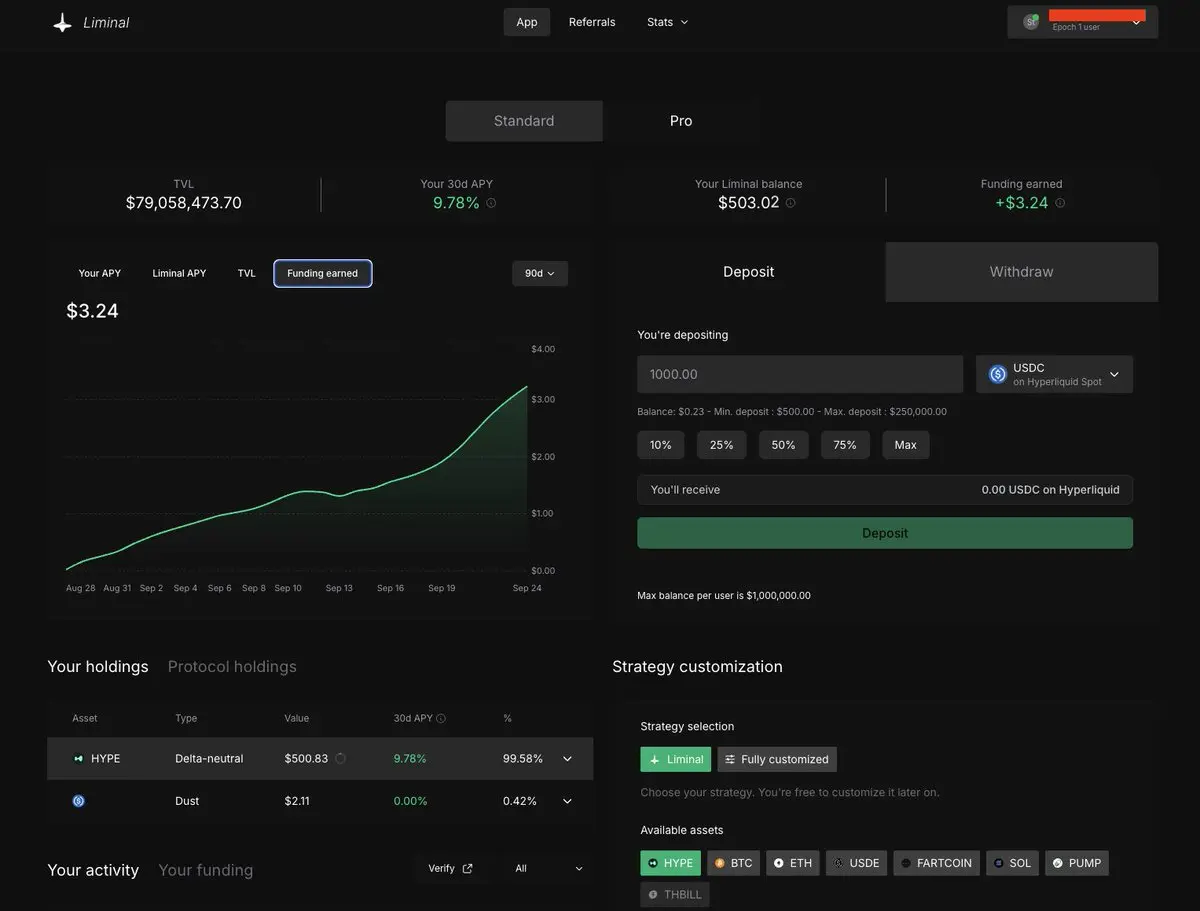Click the 10% amount button
This screenshot has height=911, width=1200.
661,445
